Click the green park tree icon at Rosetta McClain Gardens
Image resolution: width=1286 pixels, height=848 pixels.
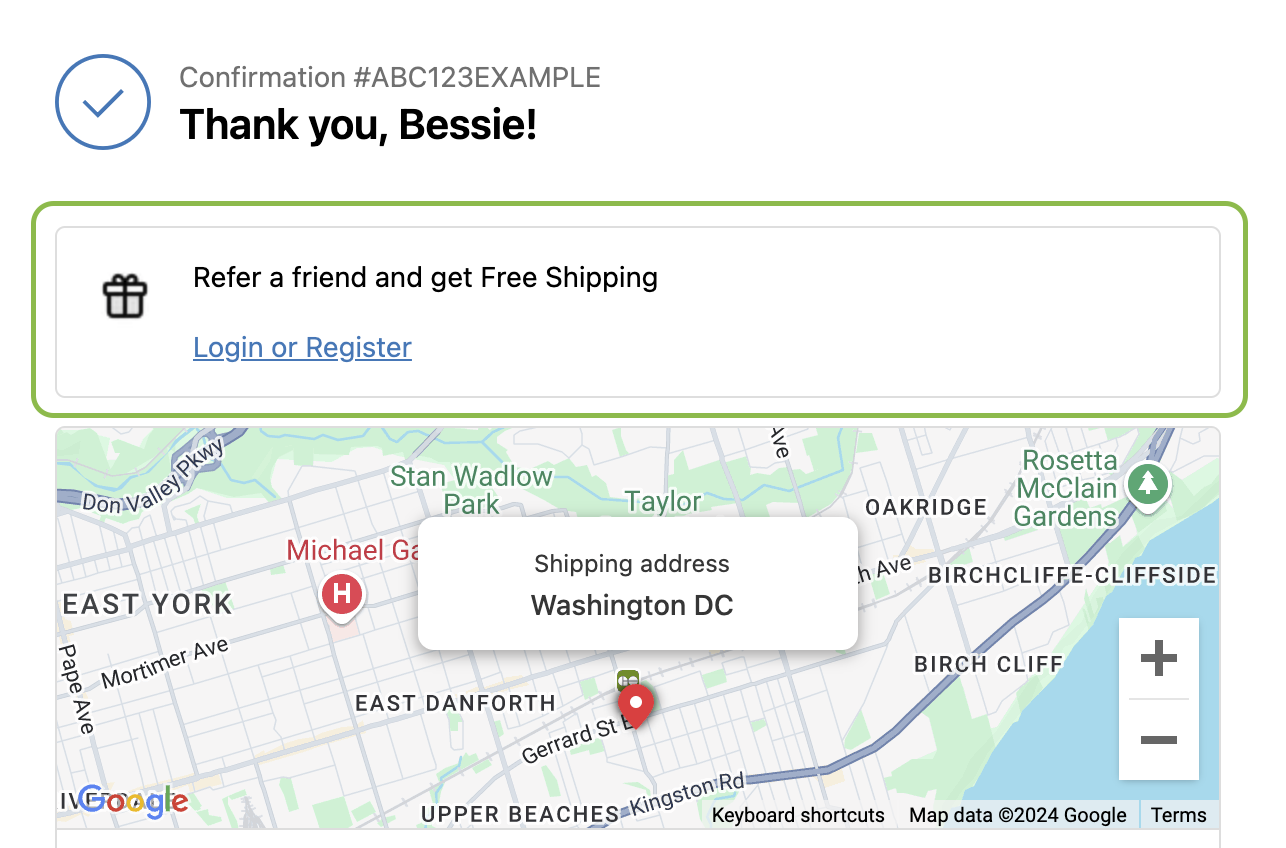coord(1148,484)
